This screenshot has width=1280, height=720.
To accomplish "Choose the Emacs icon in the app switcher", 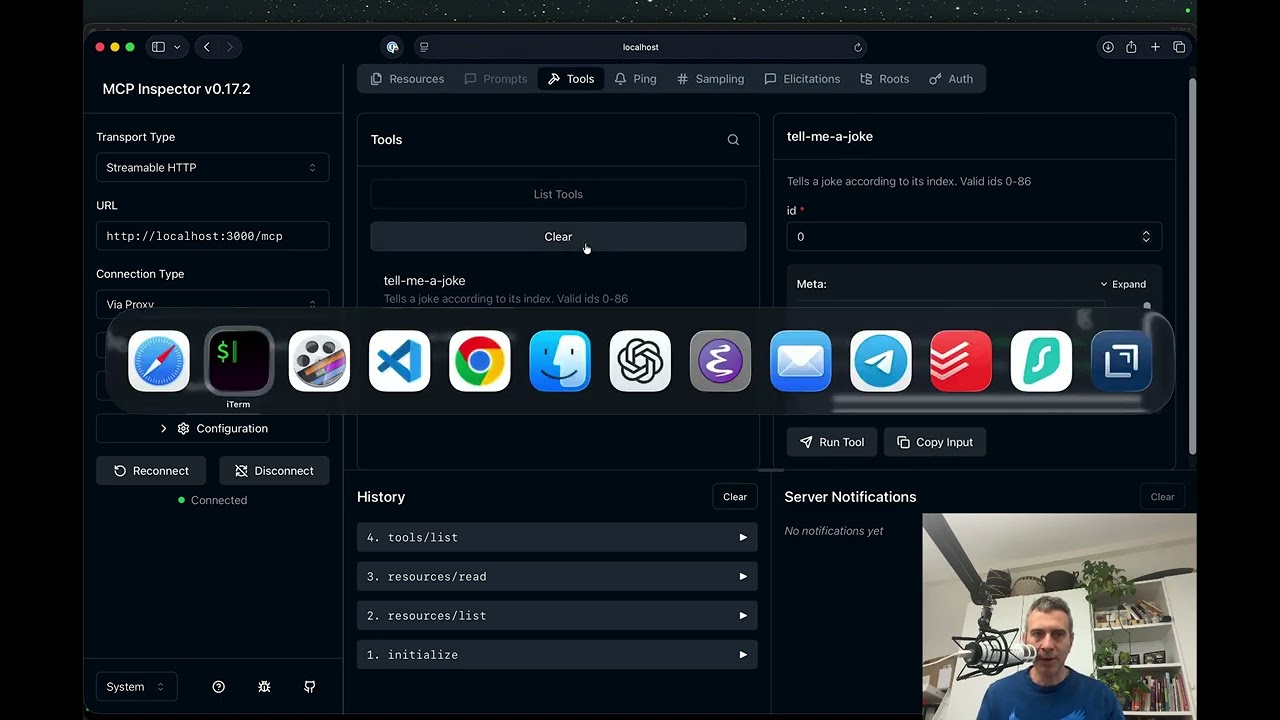I will [x=720, y=361].
